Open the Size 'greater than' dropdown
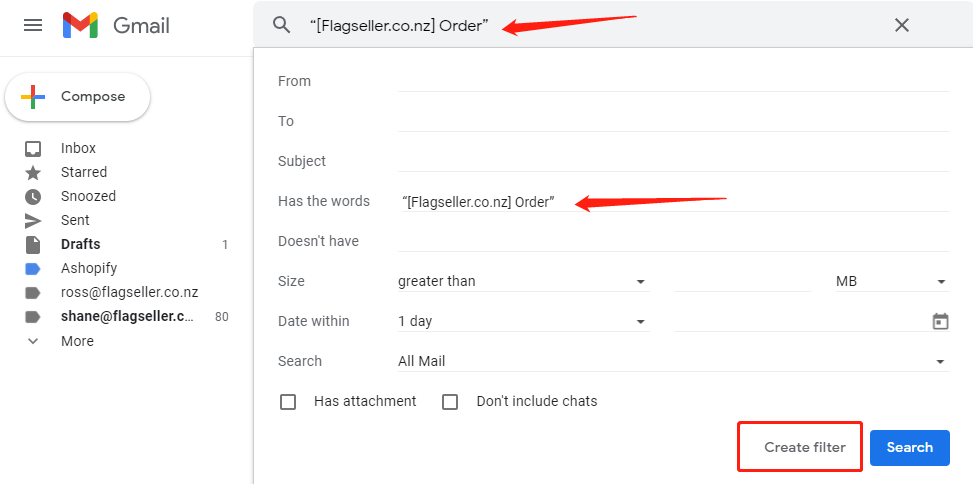This screenshot has width=973, height=484. [x=522, y=281]
